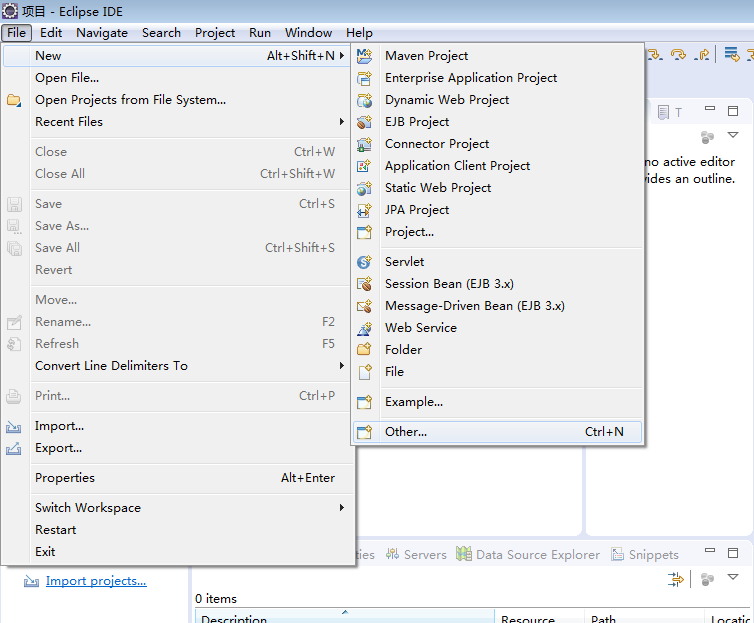The width and height of the screenshot is (754, 623).
Task: Click the EJB Project icon
Action: (364, 122)
